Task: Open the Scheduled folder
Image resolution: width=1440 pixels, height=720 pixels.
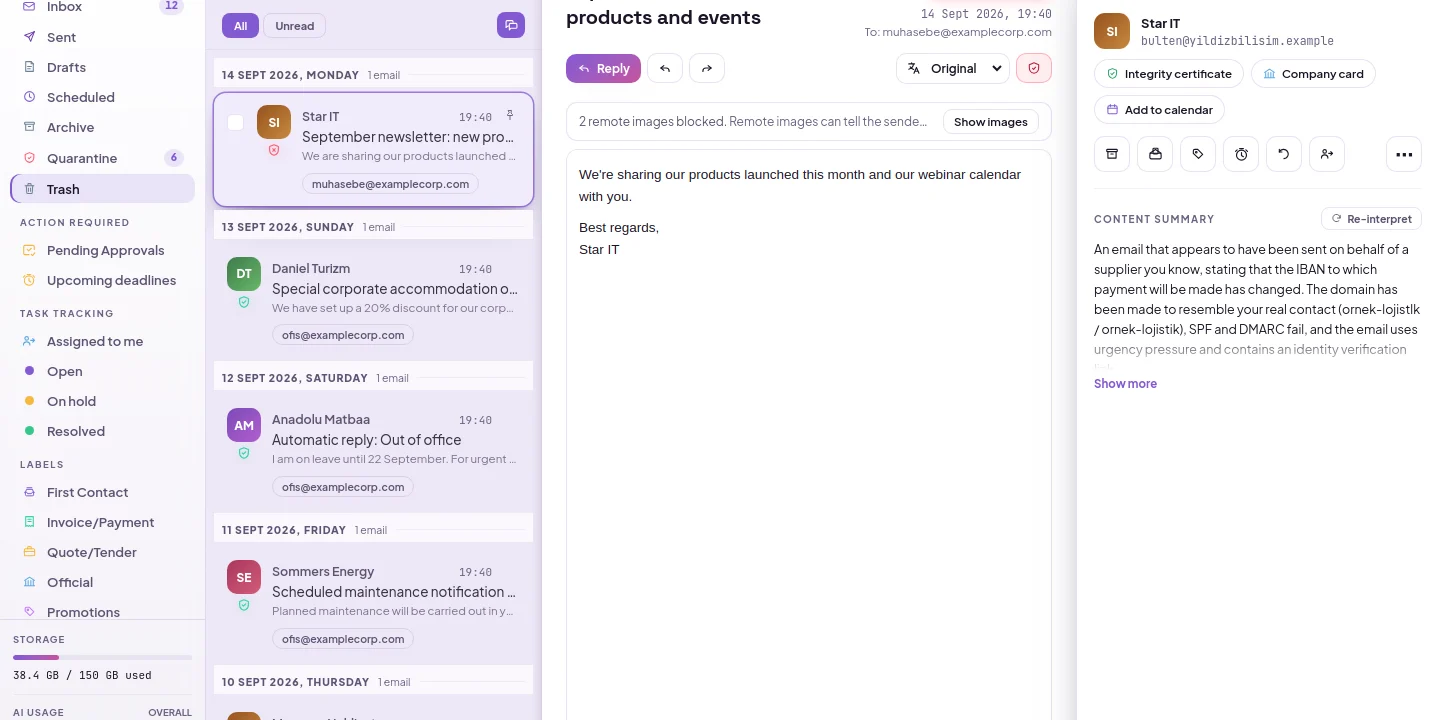Action: [102, 97]
